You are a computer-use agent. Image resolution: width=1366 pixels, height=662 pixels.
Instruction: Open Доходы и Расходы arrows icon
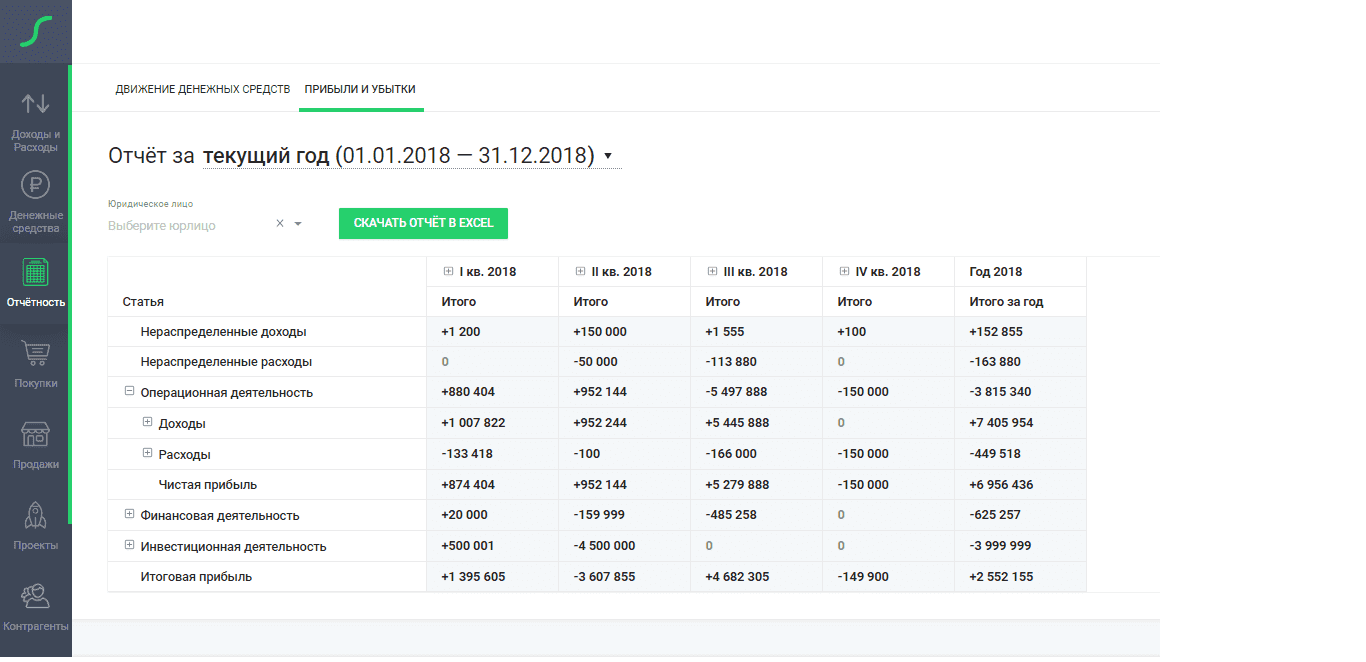coord(35,103)
